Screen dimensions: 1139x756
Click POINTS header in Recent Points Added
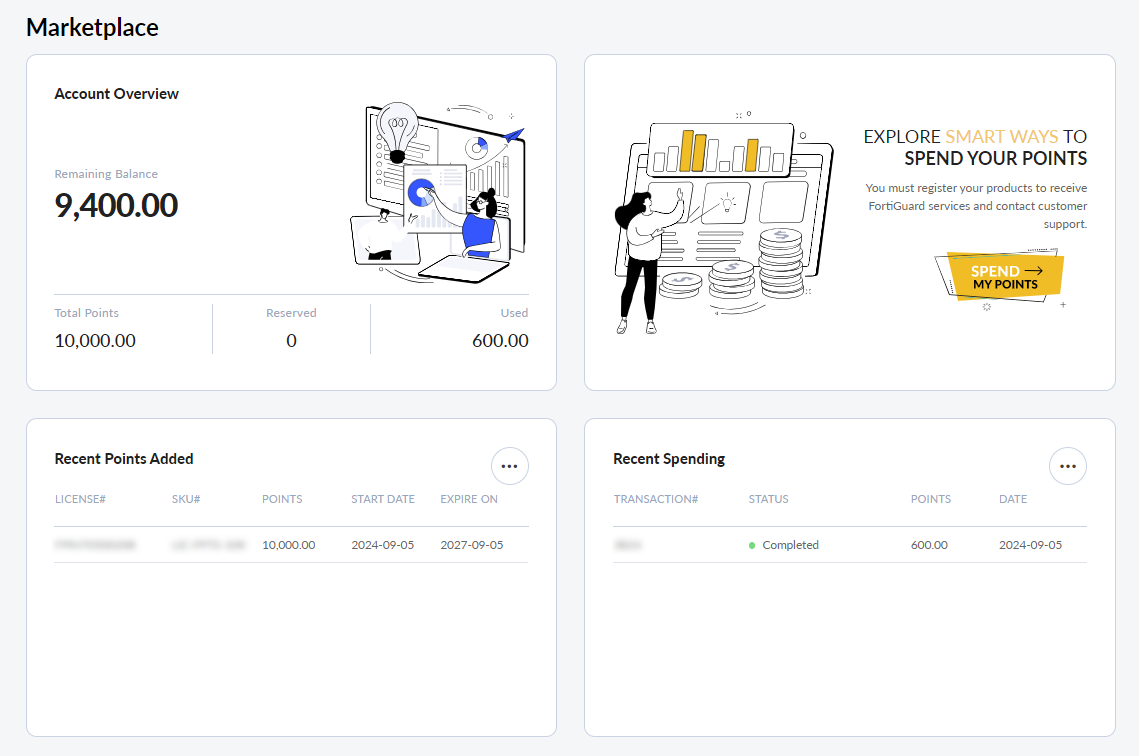(282, 500)
